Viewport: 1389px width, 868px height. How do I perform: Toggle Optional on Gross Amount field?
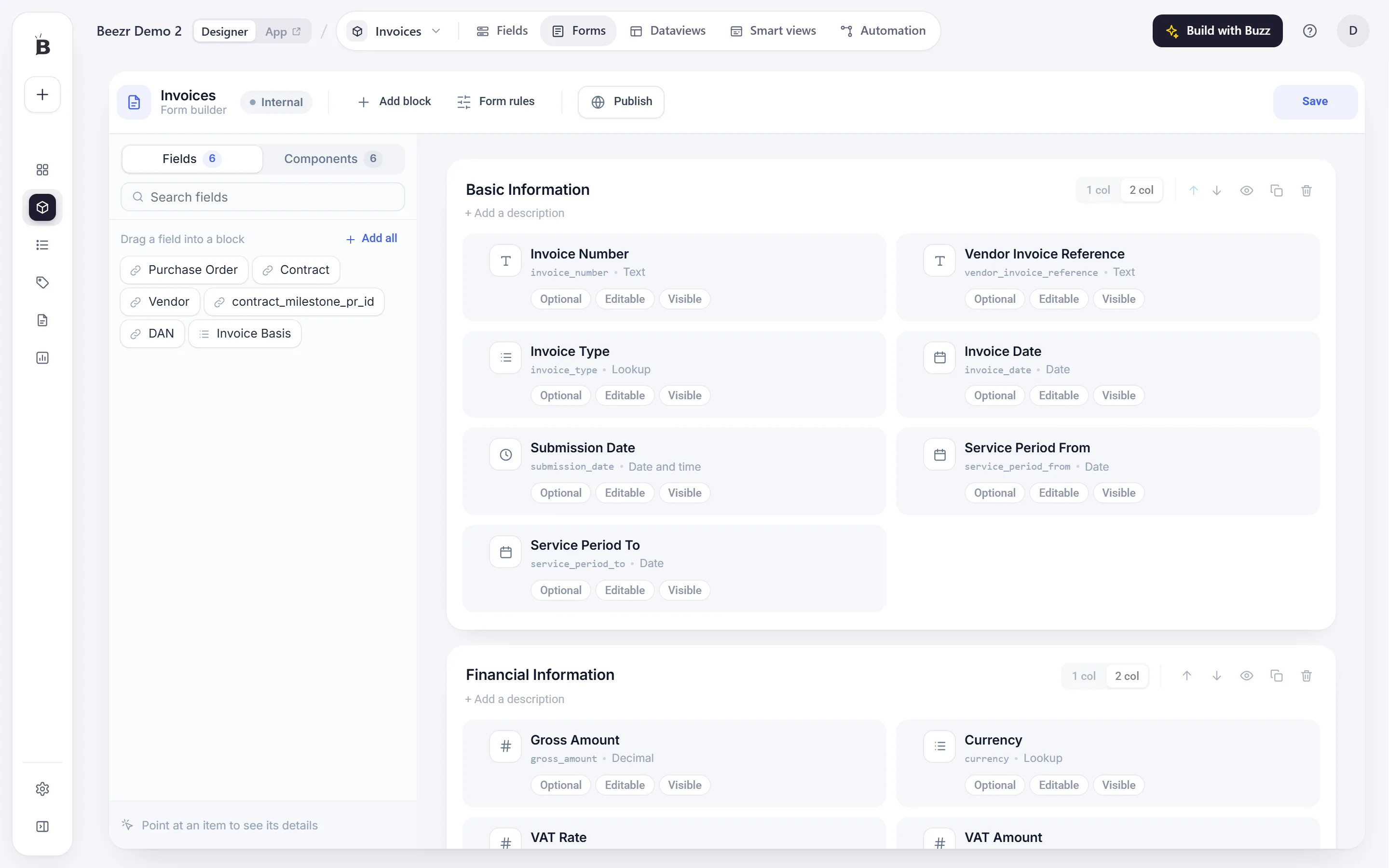tap(561, 786)
